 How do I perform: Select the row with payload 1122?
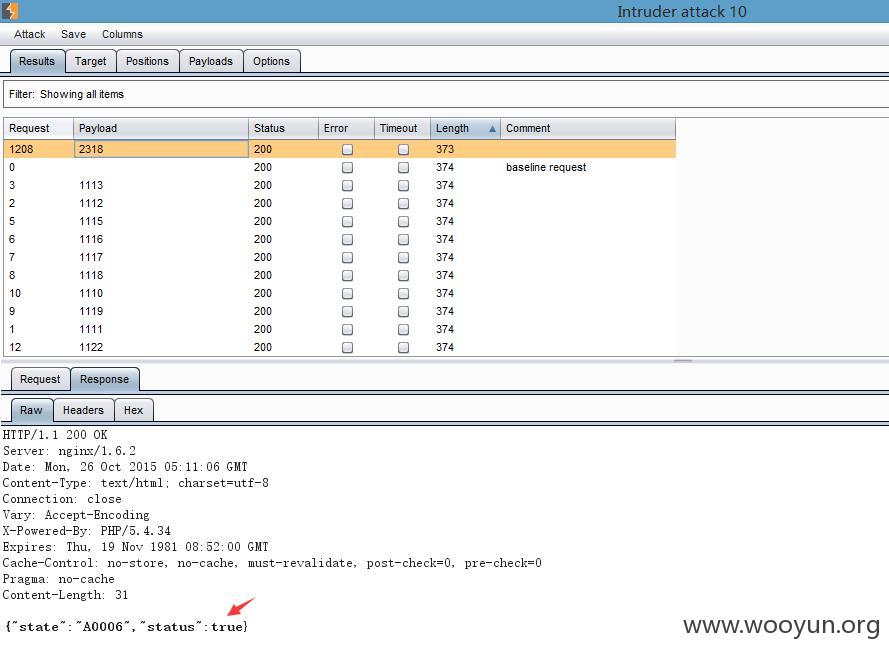(340, 347)
